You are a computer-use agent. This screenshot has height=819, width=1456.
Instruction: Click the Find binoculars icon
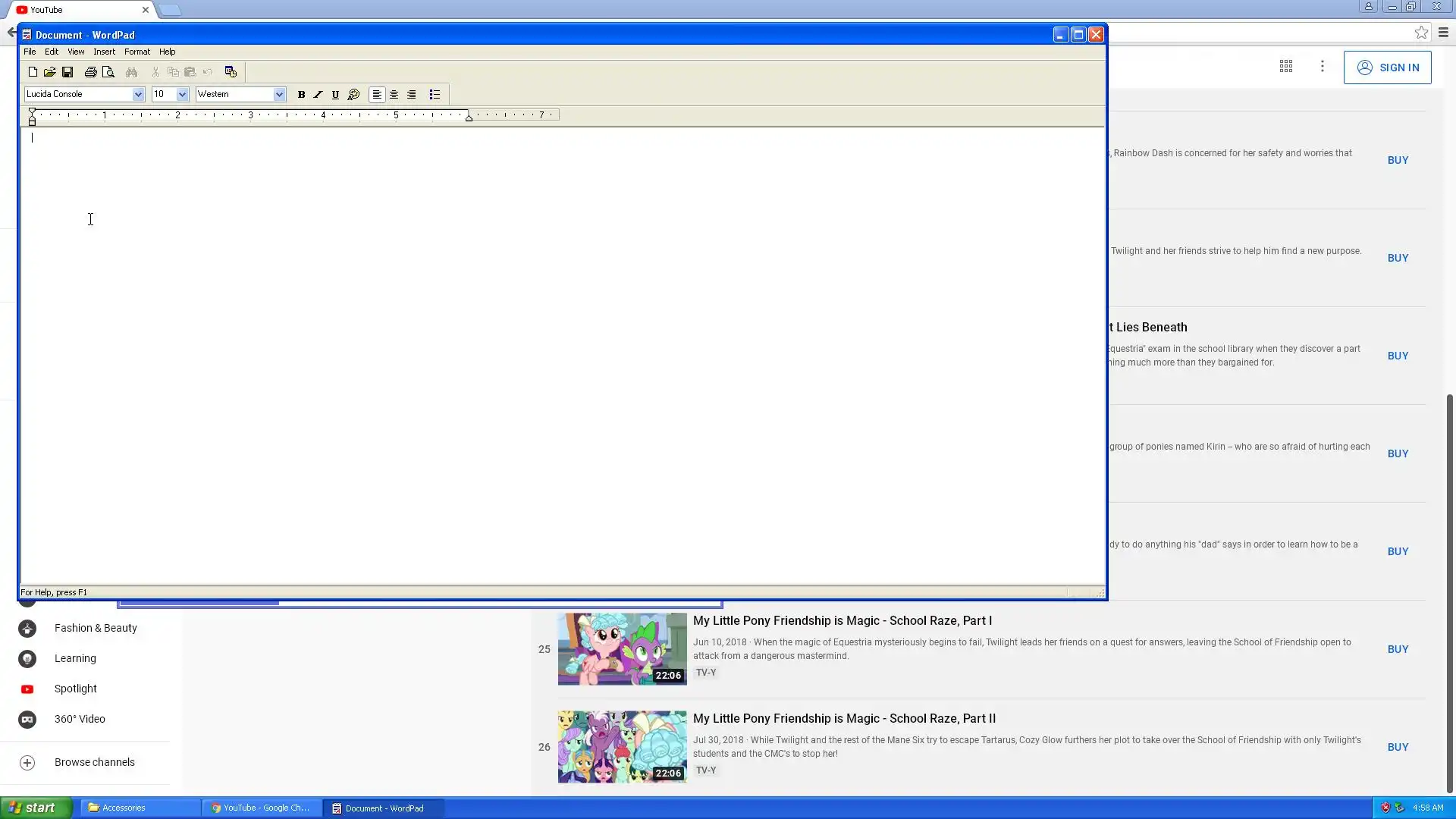pyautogui.click(x=132, y=72)
